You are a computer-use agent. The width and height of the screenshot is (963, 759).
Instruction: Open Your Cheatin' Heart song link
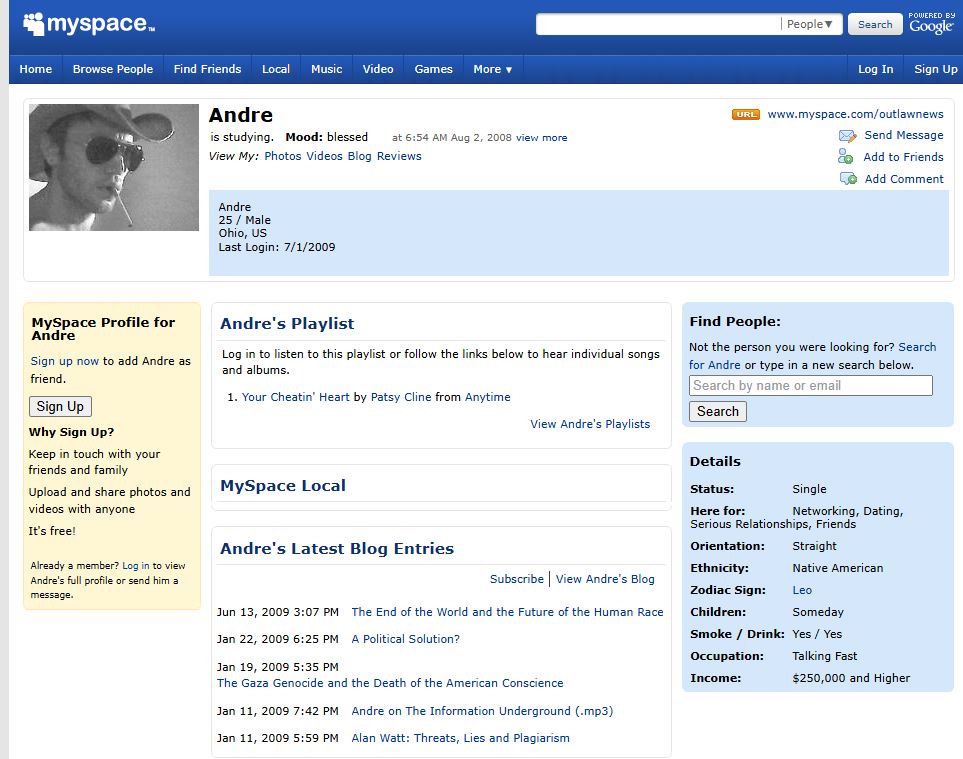[x=295, y=397]
